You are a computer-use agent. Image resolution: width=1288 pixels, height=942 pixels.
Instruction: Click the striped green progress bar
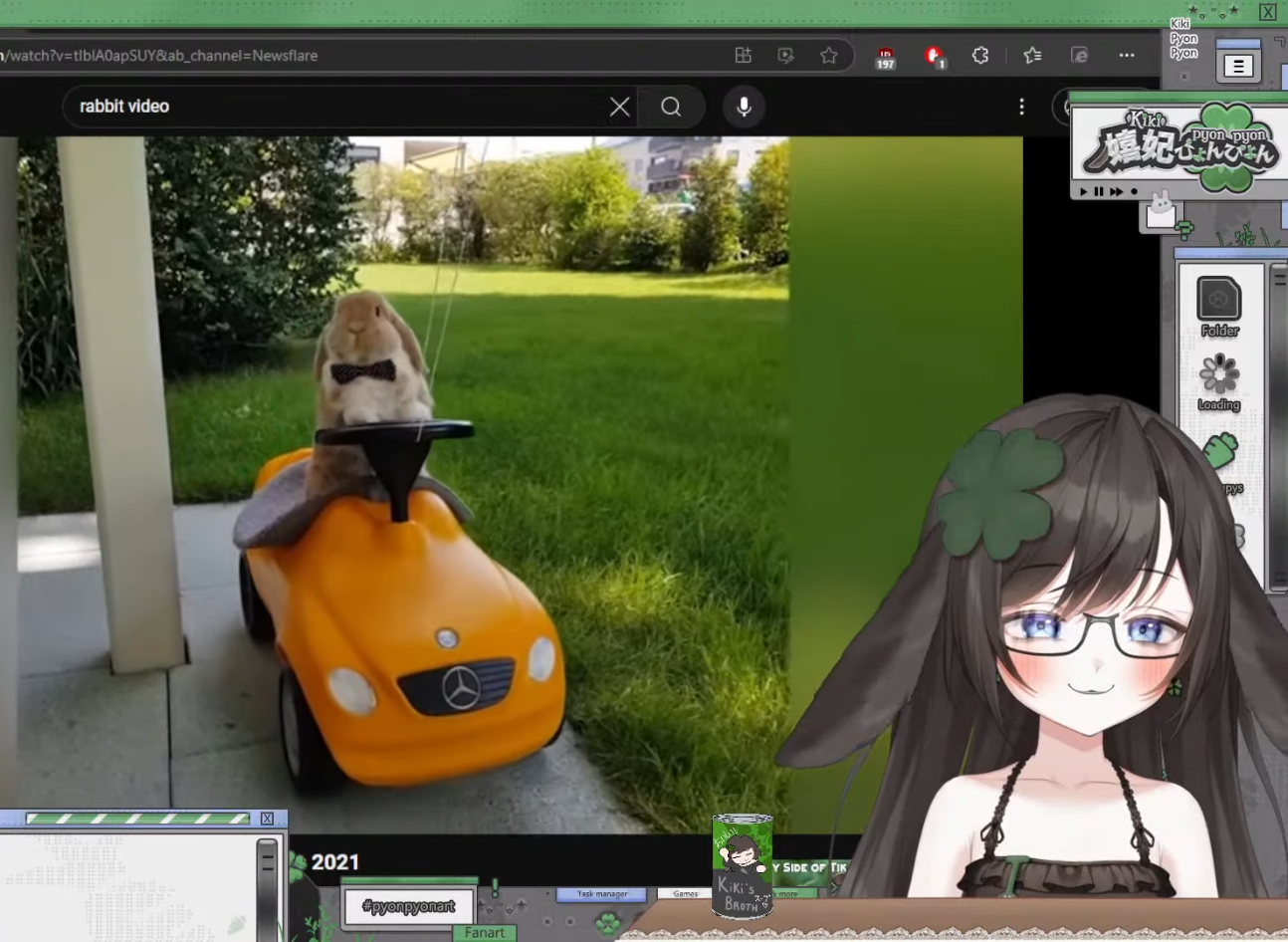pos(137,819)
